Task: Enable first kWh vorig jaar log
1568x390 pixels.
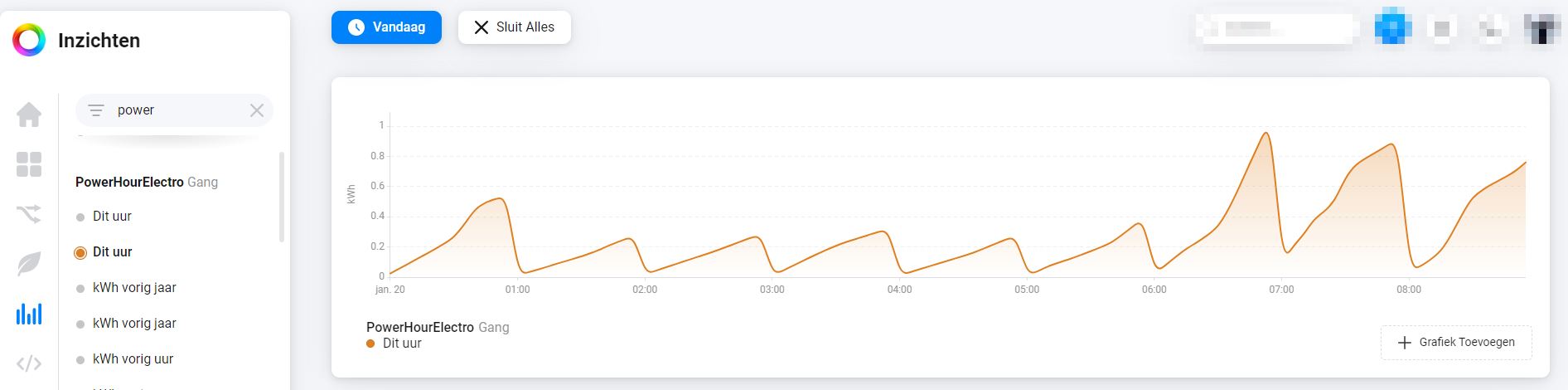Action: pos(134,288)
